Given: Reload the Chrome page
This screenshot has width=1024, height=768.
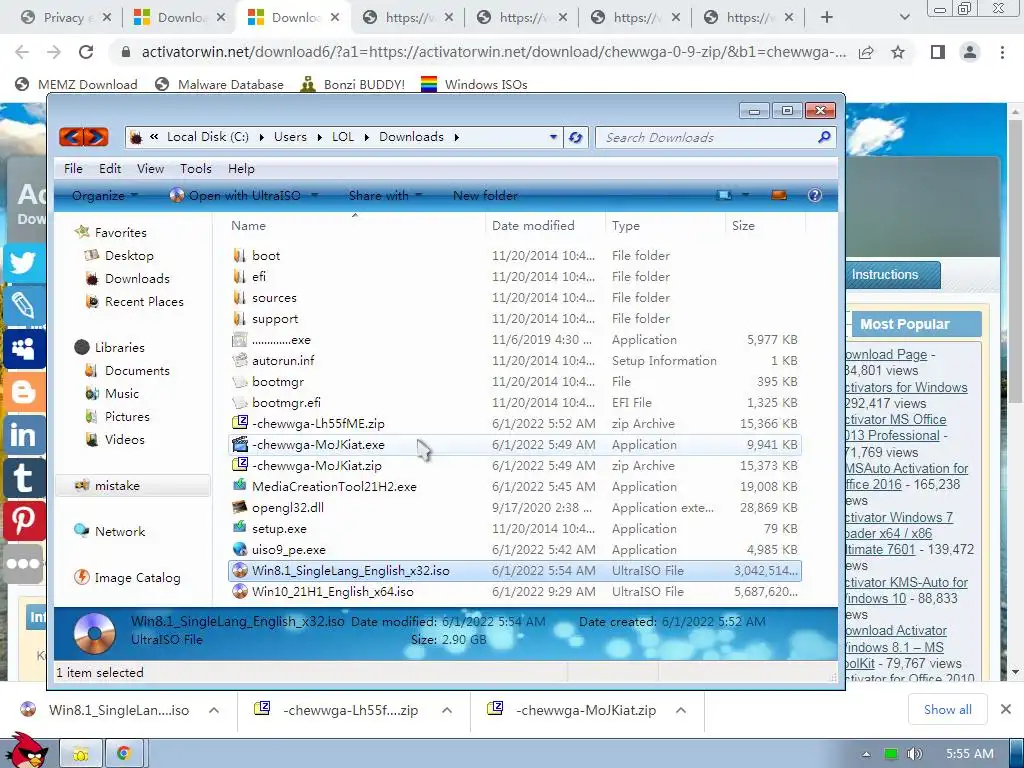Looking at the screenshot, I should coord(86,52).
